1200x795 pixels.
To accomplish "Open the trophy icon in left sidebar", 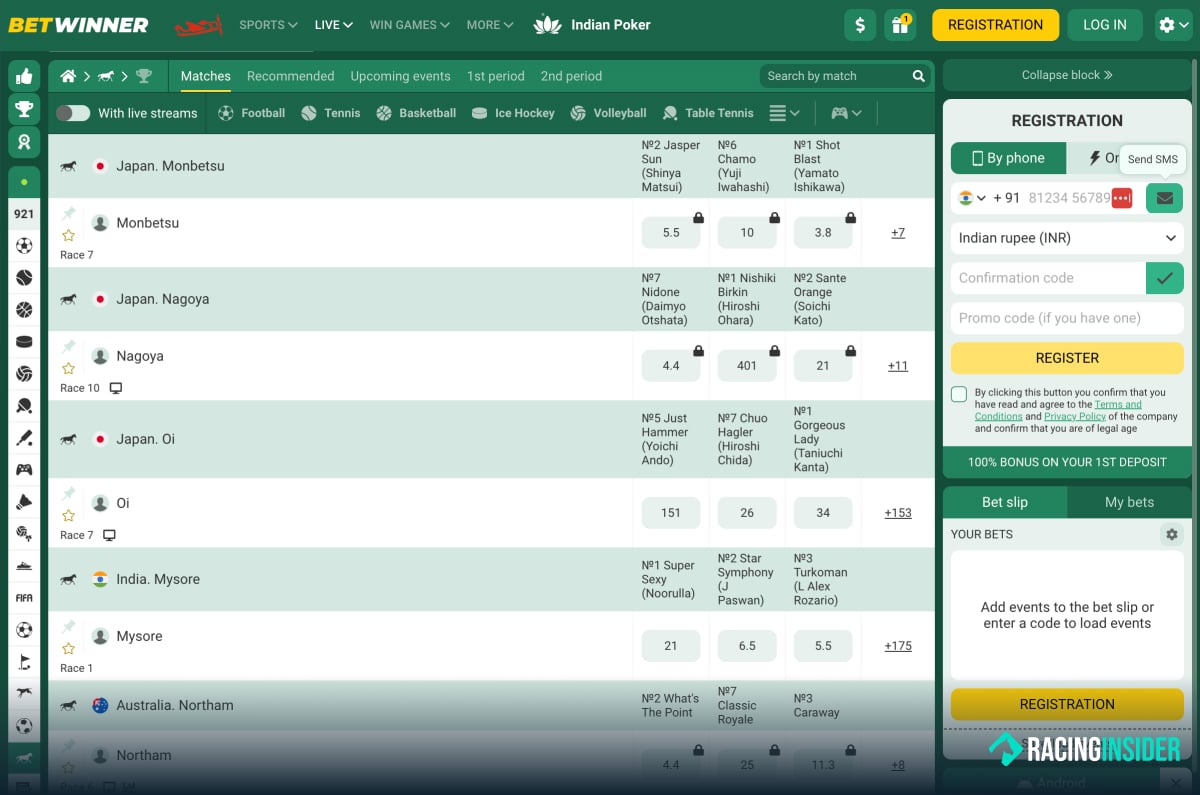I will coord(24,109).
